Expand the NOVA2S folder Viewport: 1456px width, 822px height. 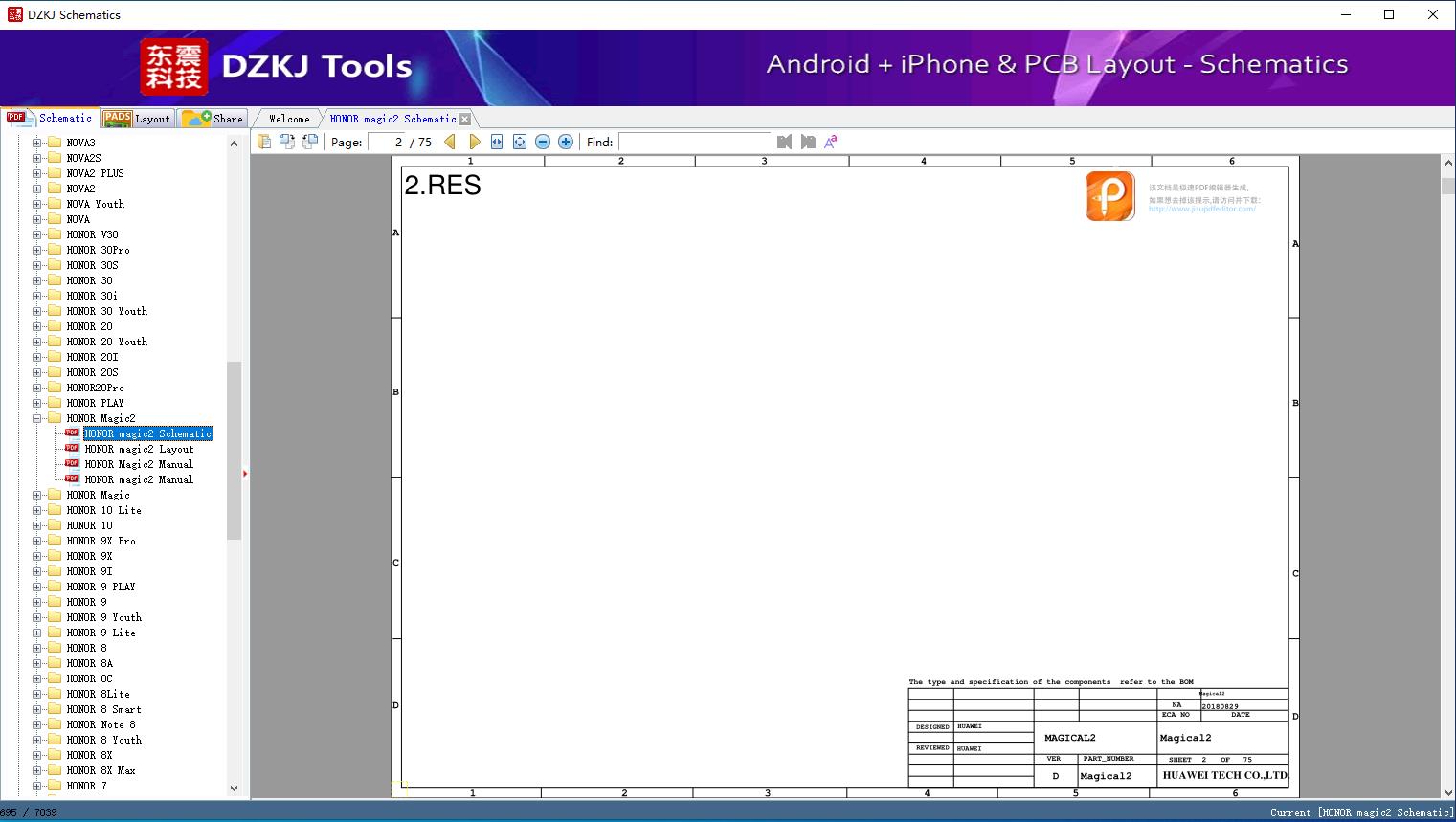(x=37, y=158)
